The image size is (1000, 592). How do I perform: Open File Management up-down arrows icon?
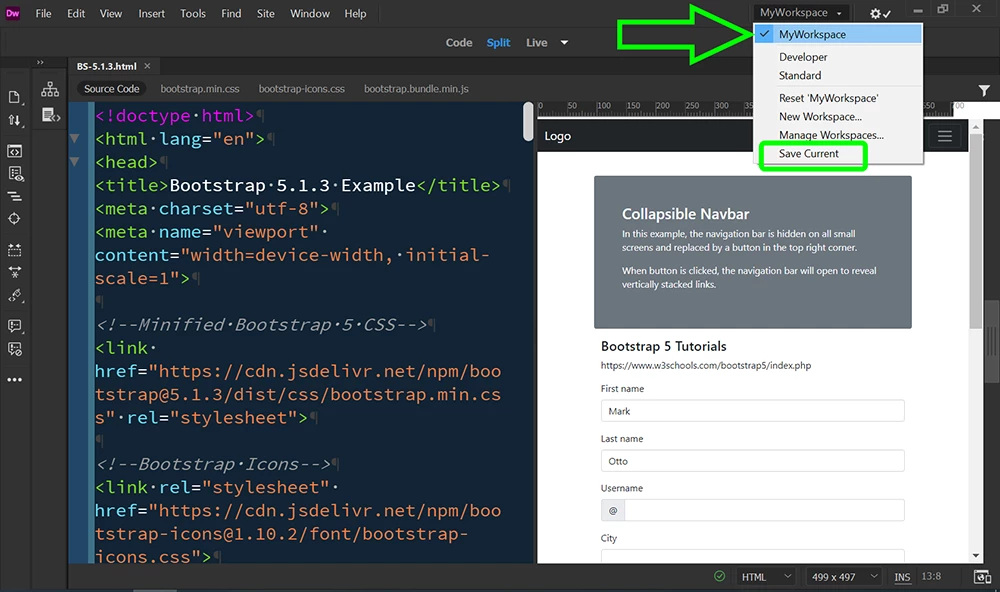click(14, 120)
